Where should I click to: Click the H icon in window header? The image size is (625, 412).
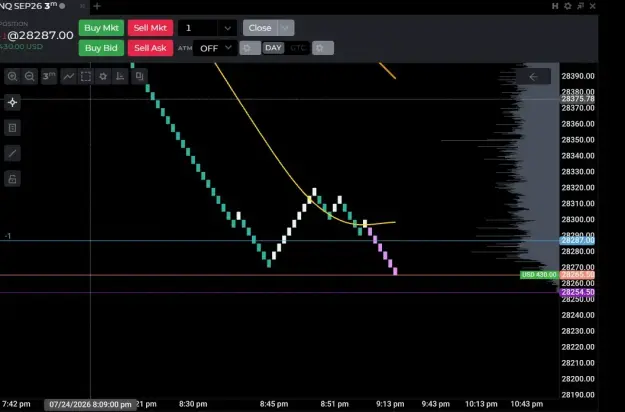(x=555, y=6)
